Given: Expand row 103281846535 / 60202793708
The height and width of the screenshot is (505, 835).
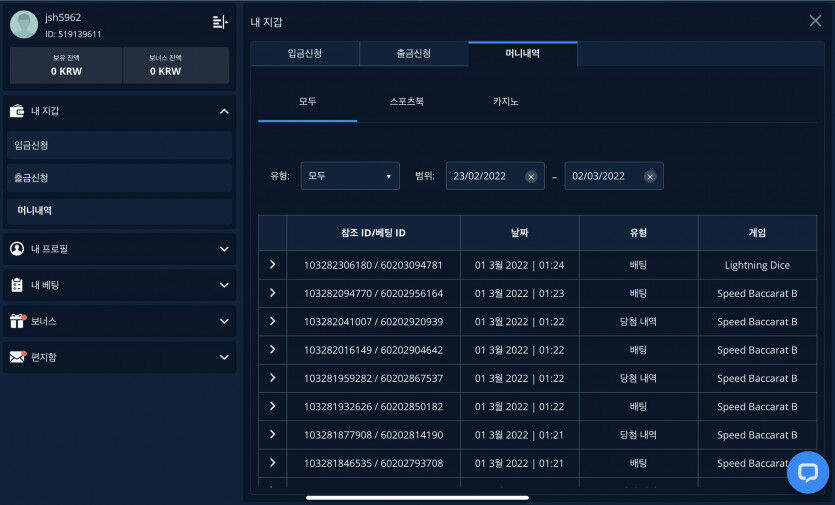Looking at the screenshot, I should pos(273,462).
